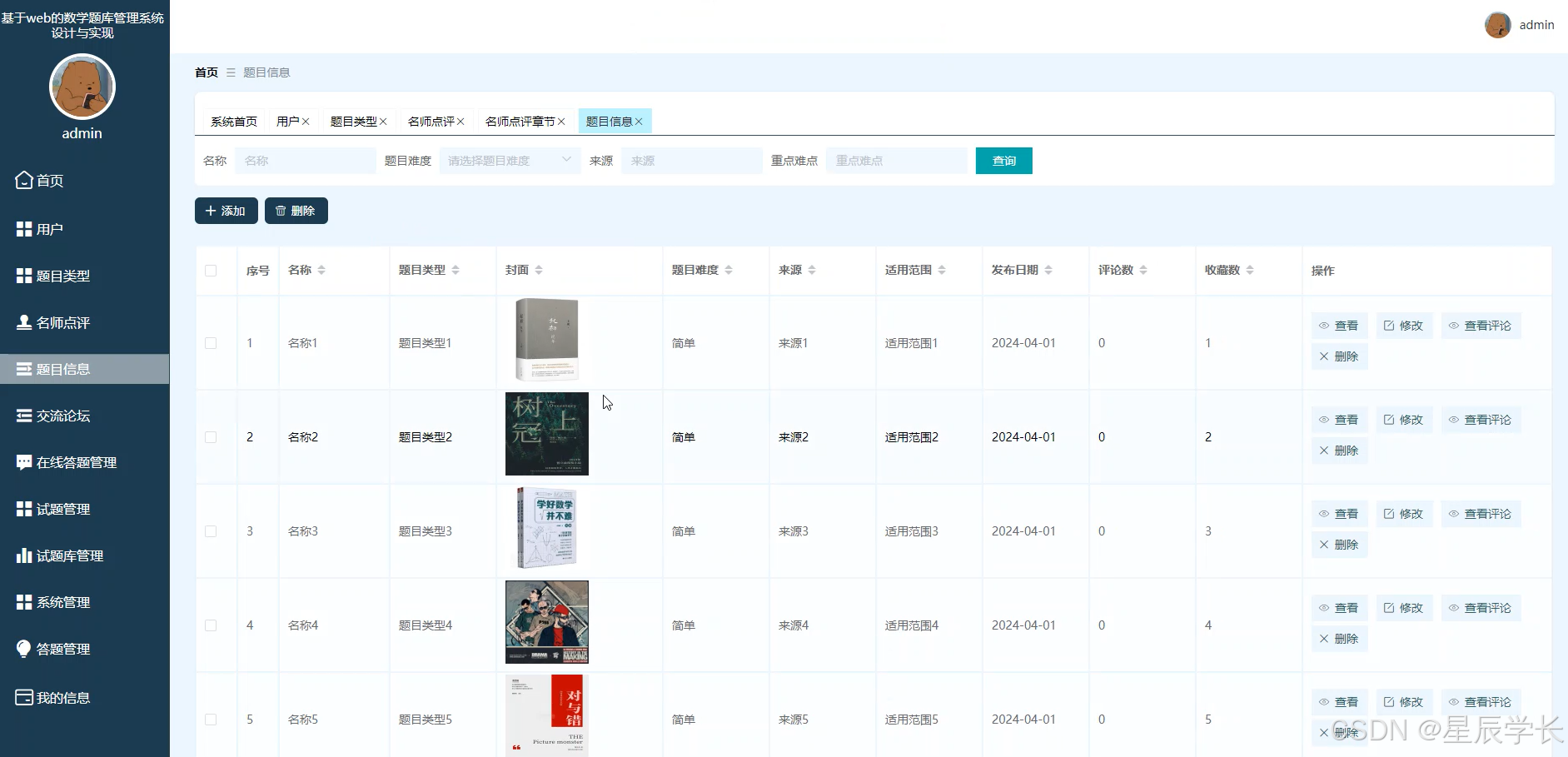Image resolution: width=1568 pixels, height=757 pixels.
Task: Click 修改 in row 名称2
Action: (1404, 420)
